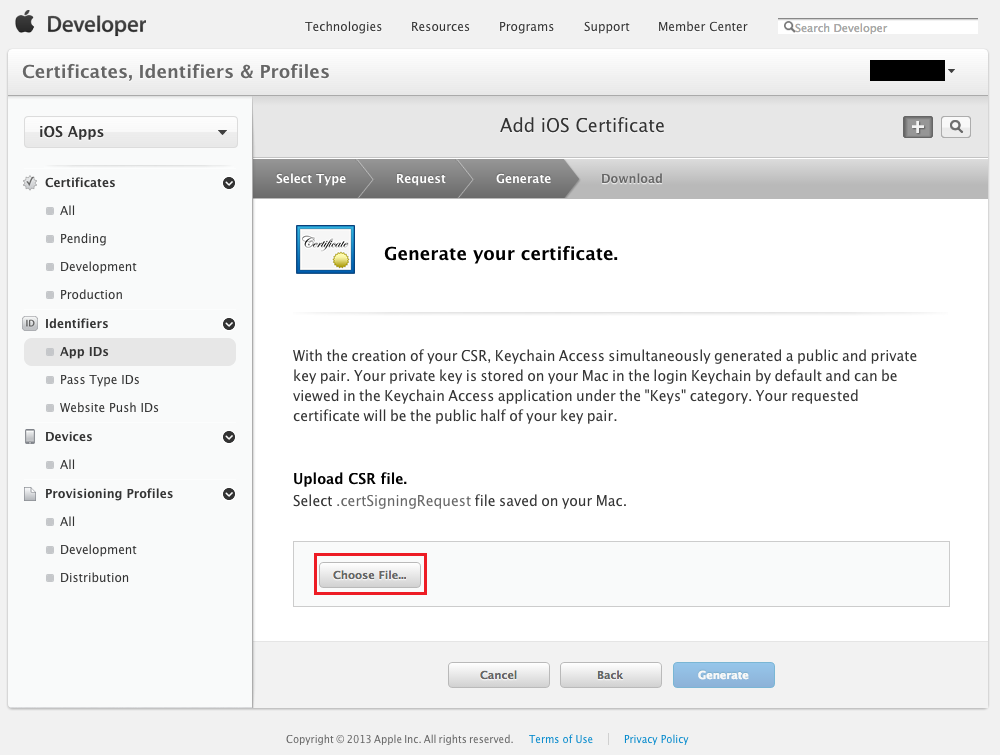Open the account dropdown arrow
This screenshot has width=1000, height=755.
pos(952,71)
